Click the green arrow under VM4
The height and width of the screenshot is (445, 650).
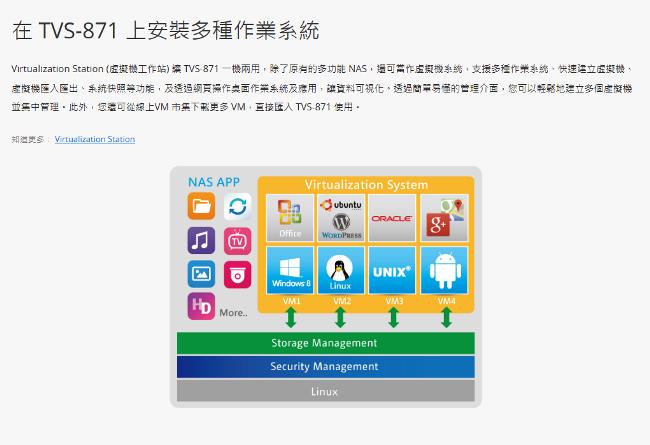click(x=446, y=318)
